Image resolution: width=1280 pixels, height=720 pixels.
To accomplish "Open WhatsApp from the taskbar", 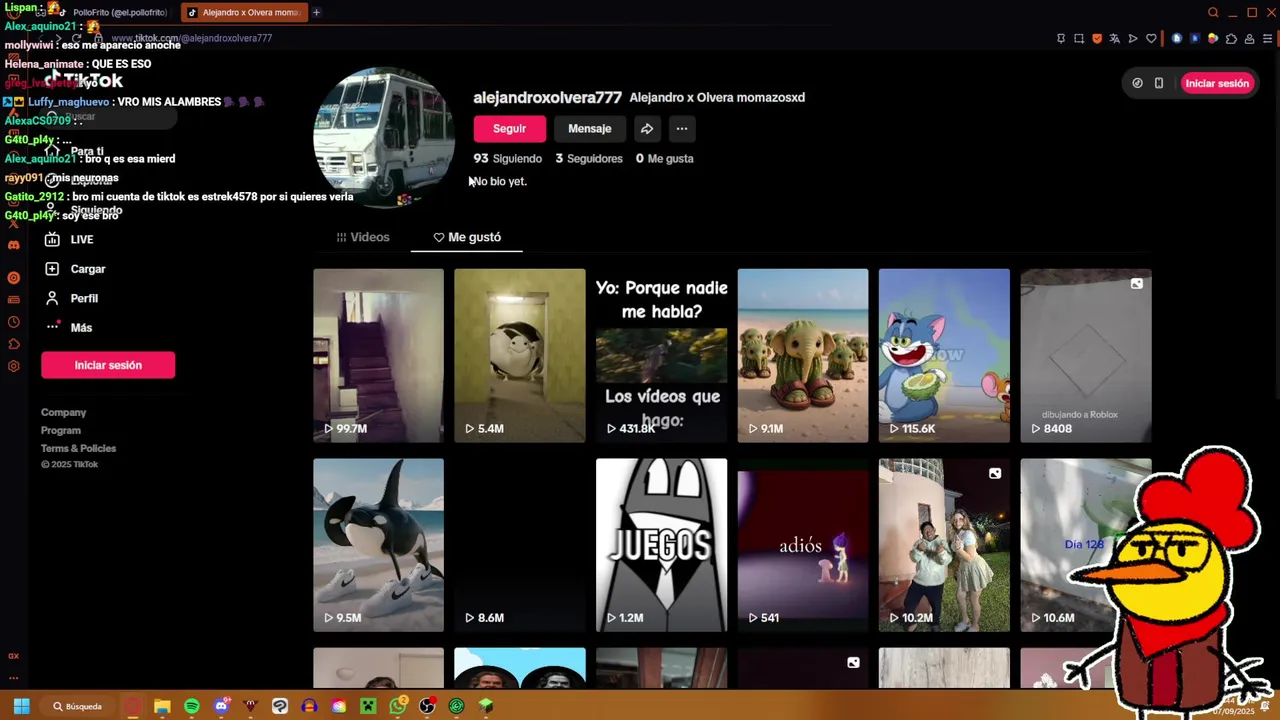I will click(398, 706).
